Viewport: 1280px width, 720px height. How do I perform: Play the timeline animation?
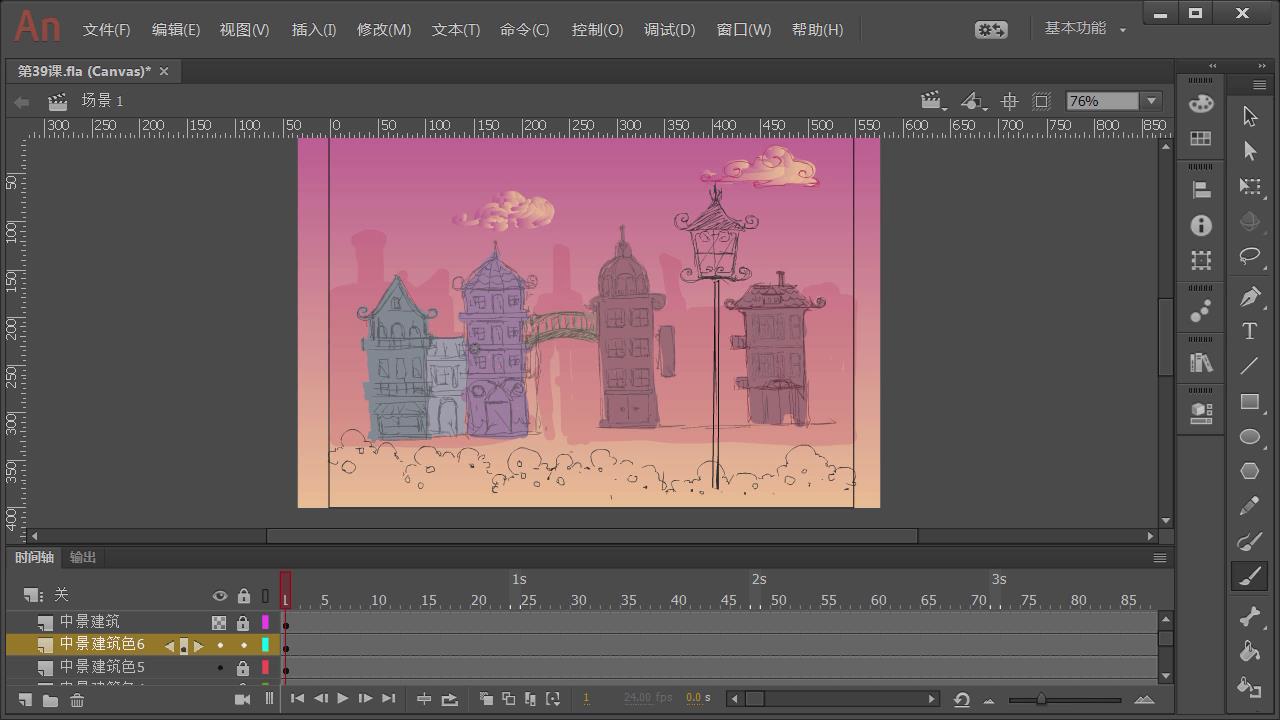click(x=342, y=699)
